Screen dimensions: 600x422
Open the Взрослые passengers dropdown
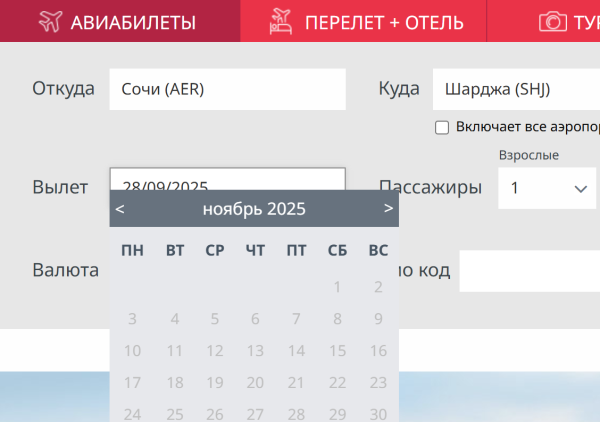point(547,188)
